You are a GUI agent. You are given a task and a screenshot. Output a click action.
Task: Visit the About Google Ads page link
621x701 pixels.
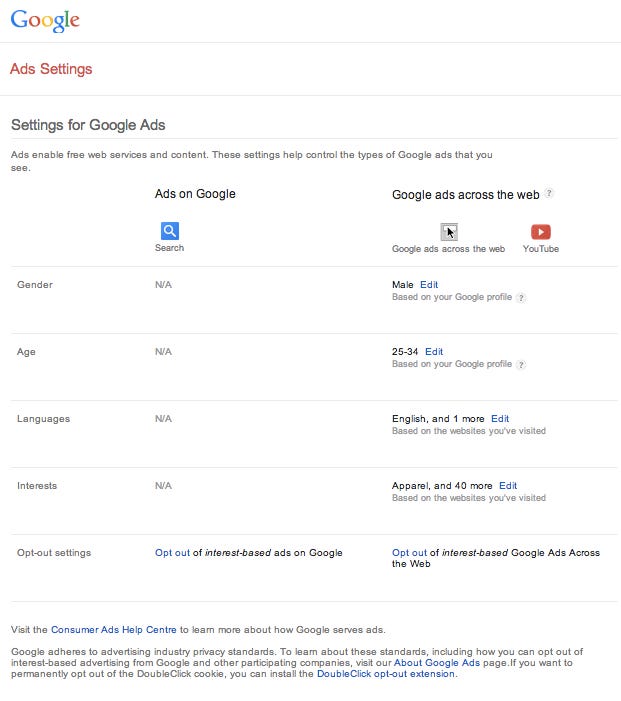[x=436, y=663]
